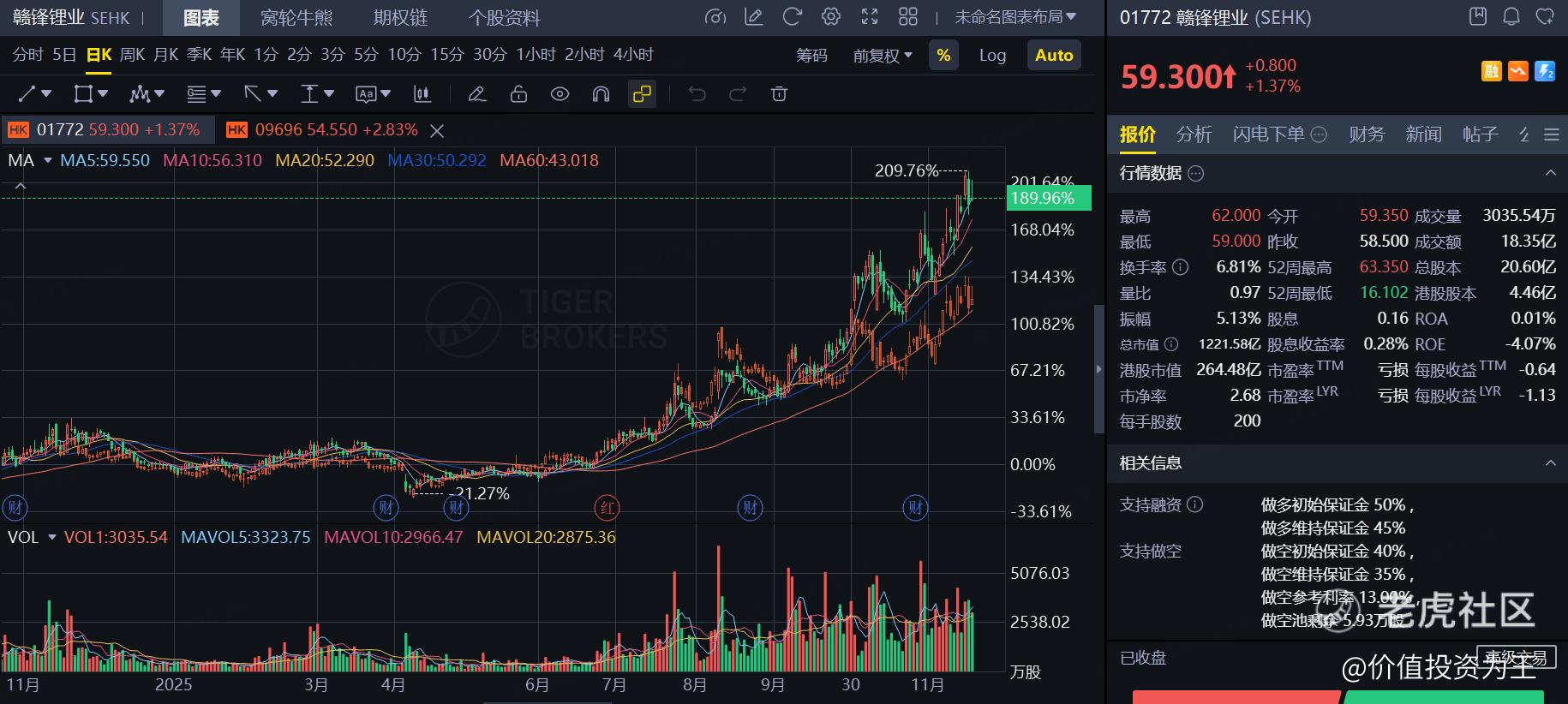
Task: Toggle drawings visibility with eye icon
Action: click(560, 94)
